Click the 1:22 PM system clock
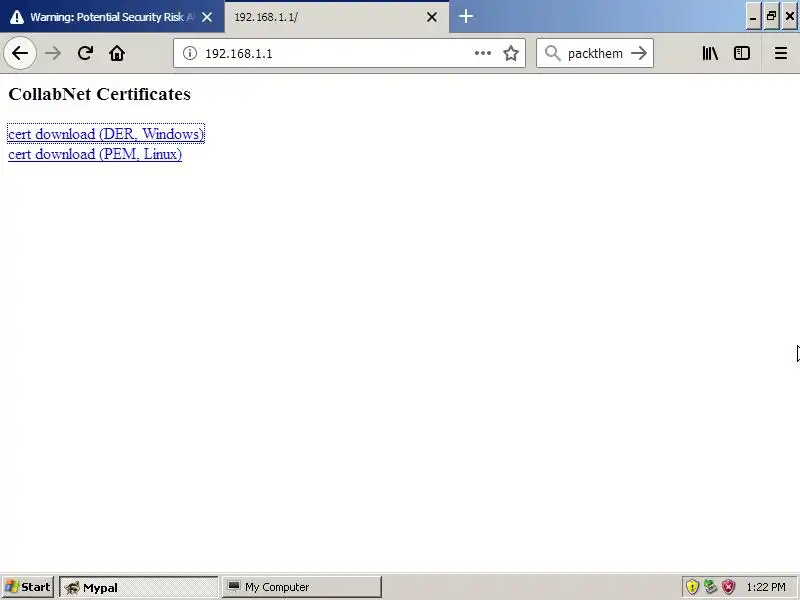This screenshot has height=600, width=800. 766,587
